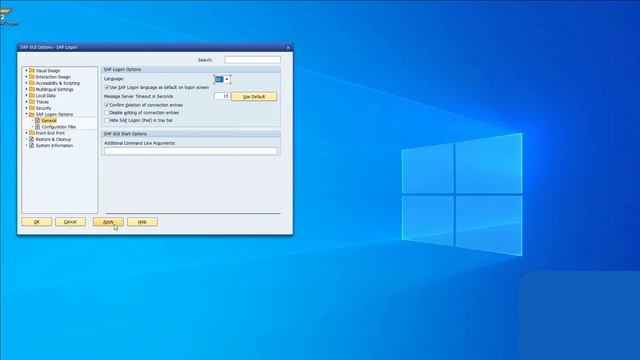This screenshot has height=360, width=640.
Task: Click the Security folder icon
Action: click(32, 108)
